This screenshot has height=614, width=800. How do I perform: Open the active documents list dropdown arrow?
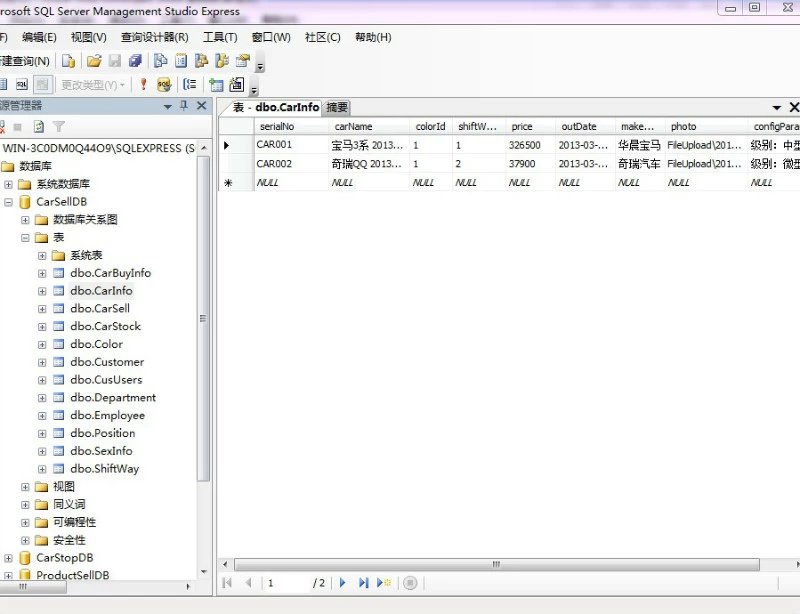pos(777,107)
